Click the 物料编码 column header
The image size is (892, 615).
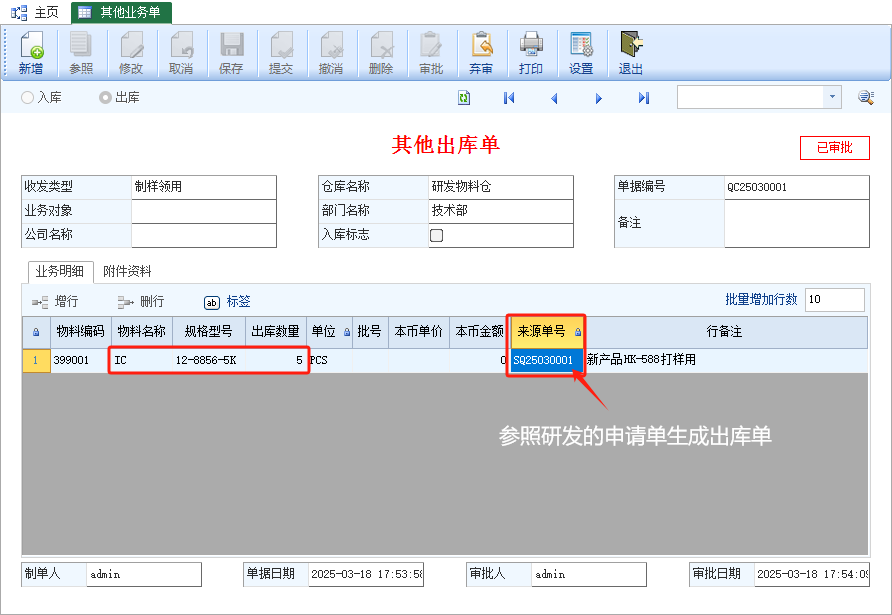click(x=81, y=332)
